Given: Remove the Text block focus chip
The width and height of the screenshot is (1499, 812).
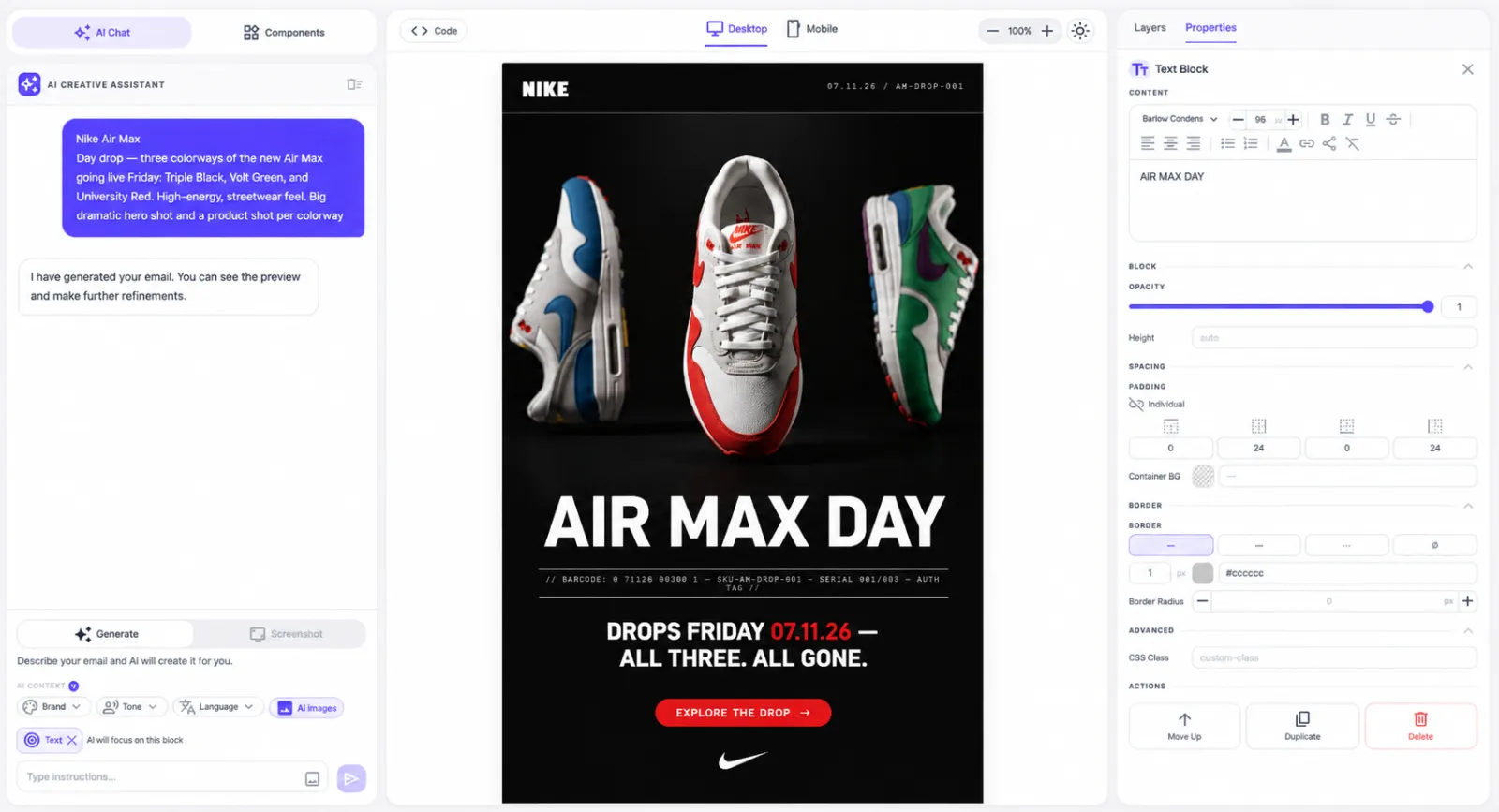Looking at the screenshot, I should click(x=71, y=740).
